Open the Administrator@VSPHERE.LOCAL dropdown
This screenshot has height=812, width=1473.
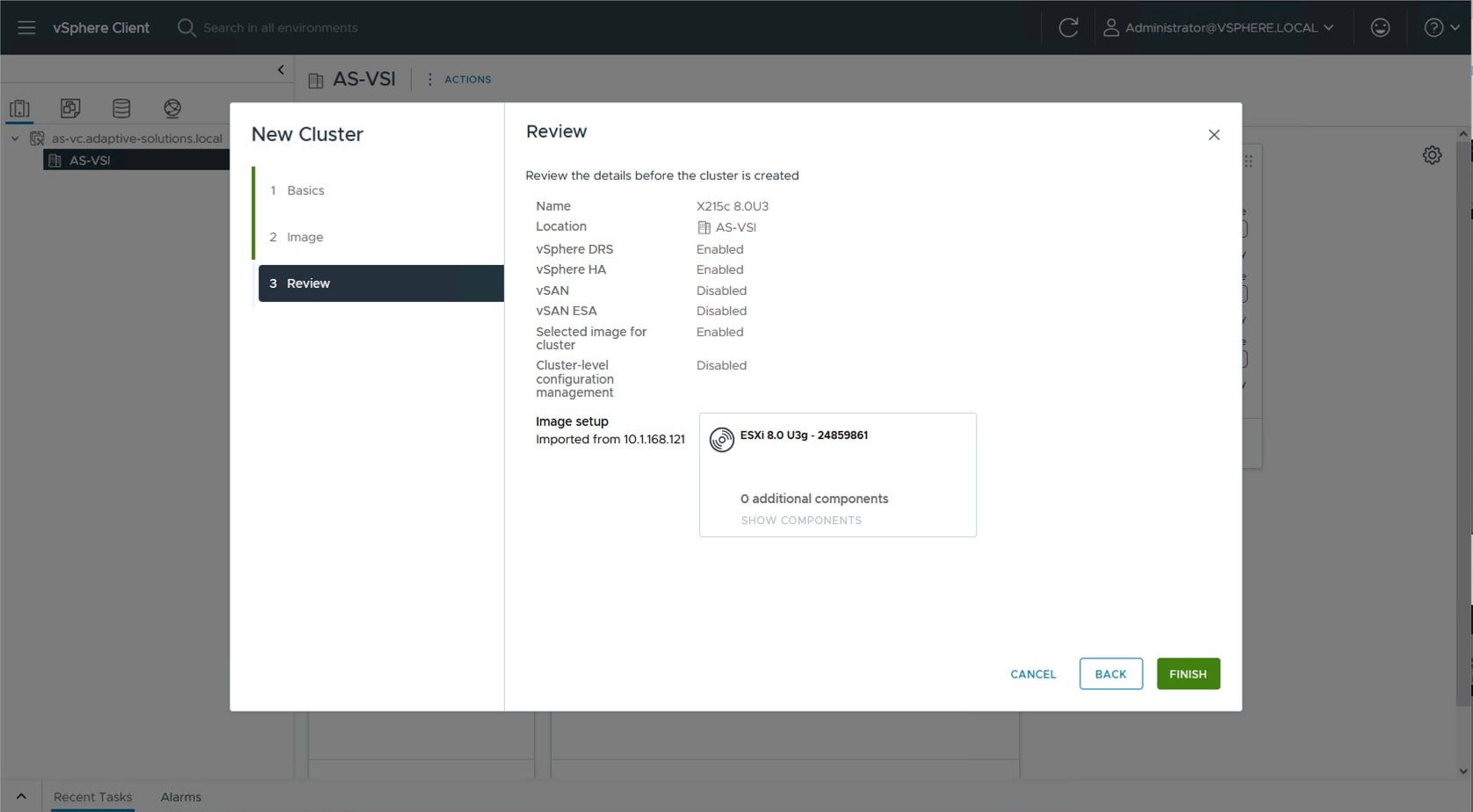point(1219,27)
